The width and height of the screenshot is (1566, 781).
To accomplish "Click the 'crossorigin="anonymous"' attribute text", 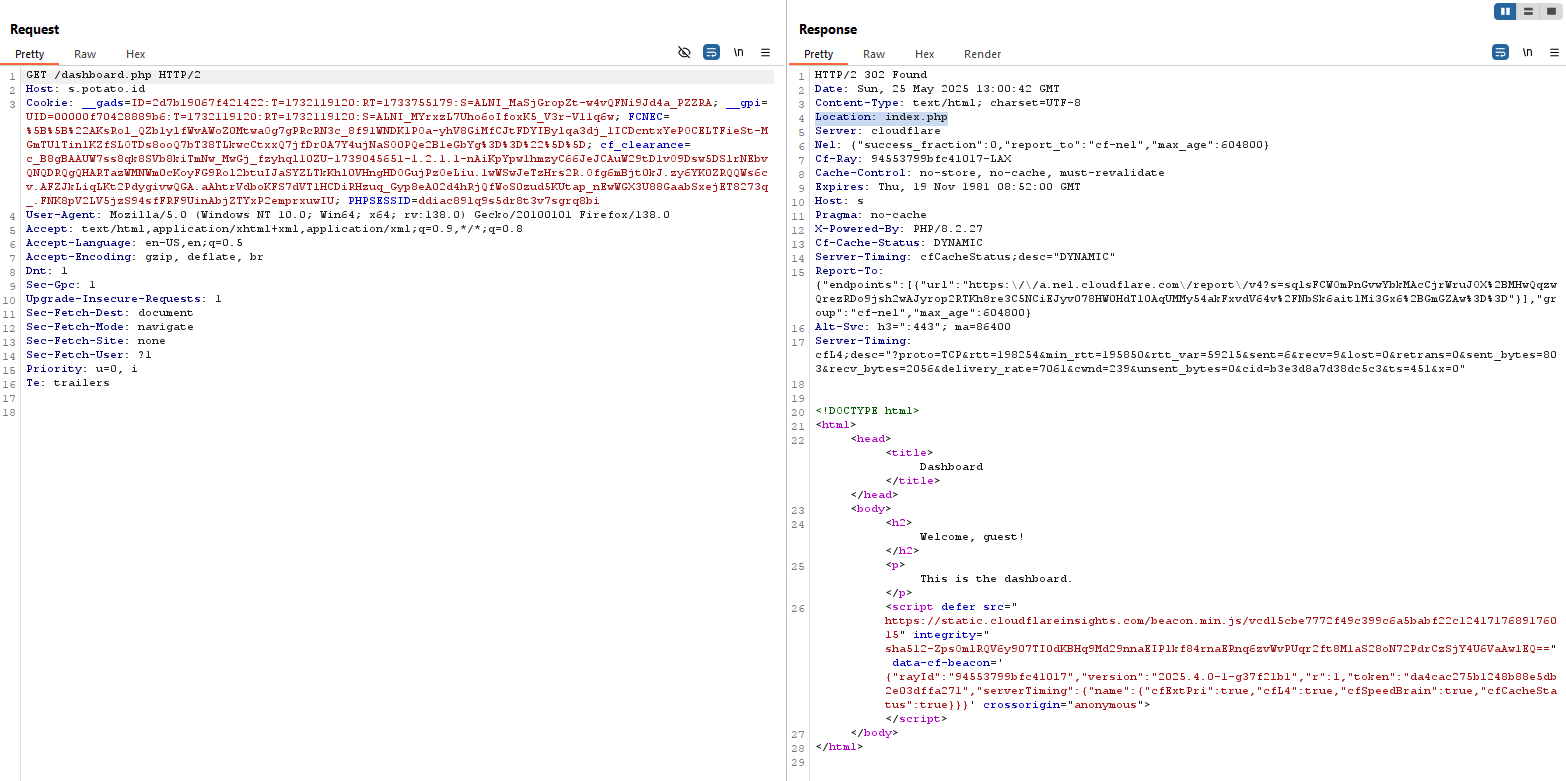I will [x=1063, y=705].
